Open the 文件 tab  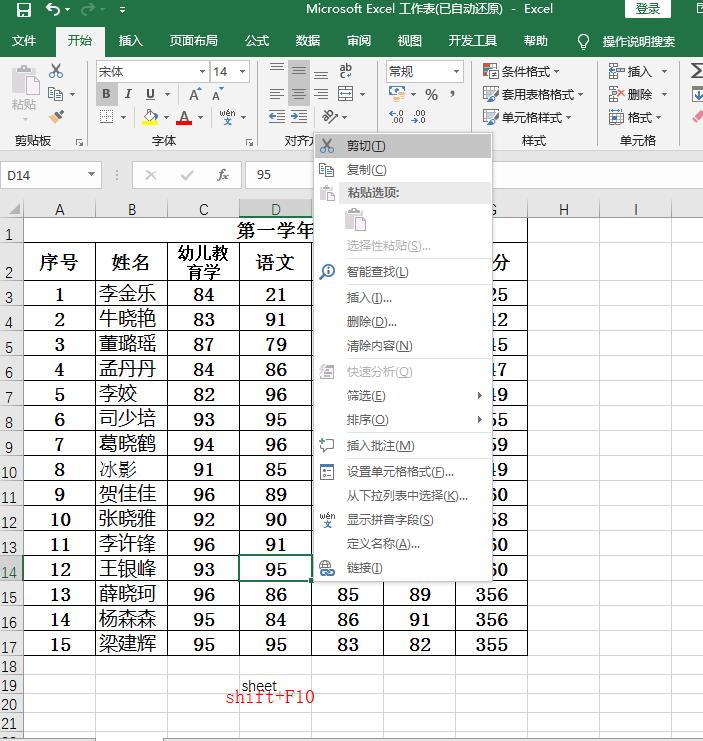24,41
